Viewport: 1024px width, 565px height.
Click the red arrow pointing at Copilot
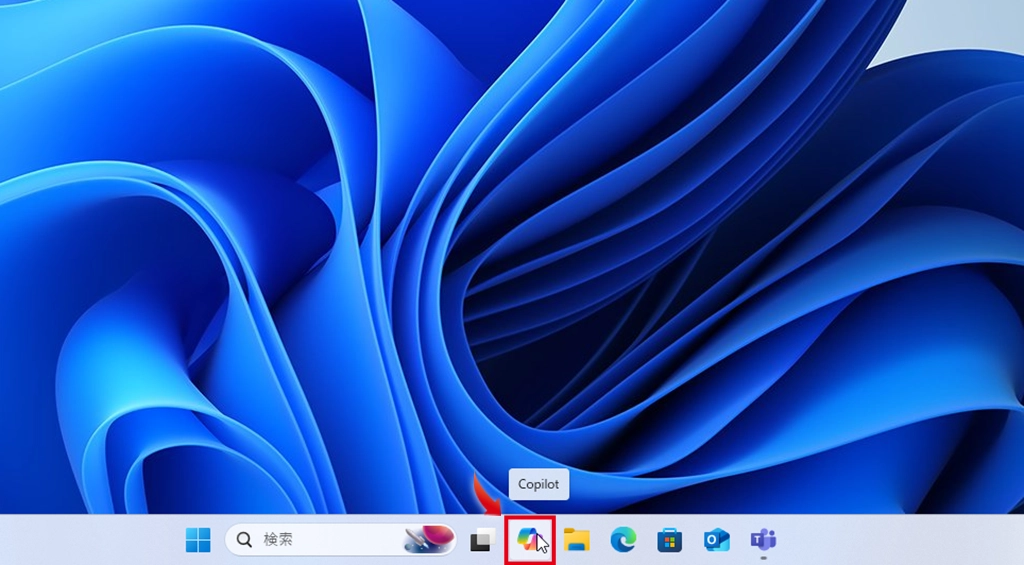click(x=486, y=494)
